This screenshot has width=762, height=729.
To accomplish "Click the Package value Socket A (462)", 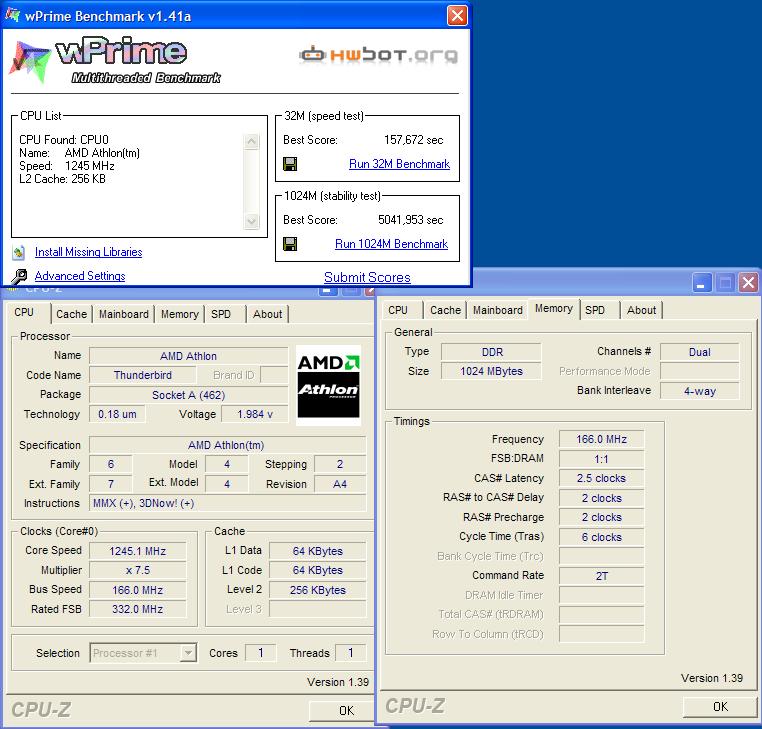I will [x=189, y=395].
